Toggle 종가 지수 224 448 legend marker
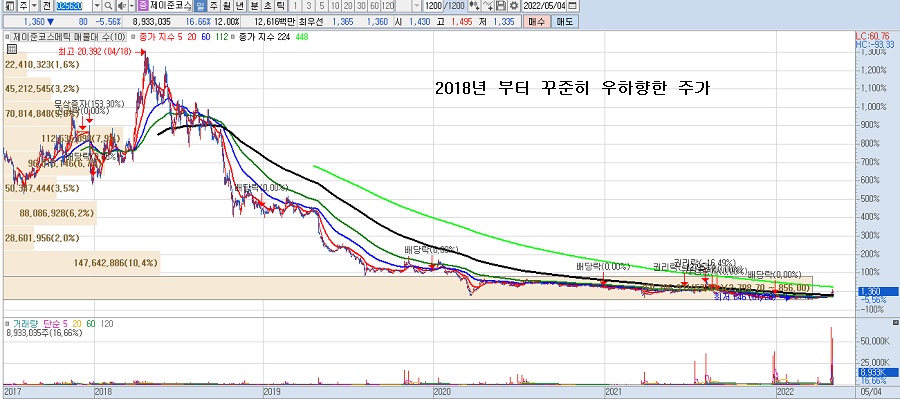 click(x=233, y=37)
